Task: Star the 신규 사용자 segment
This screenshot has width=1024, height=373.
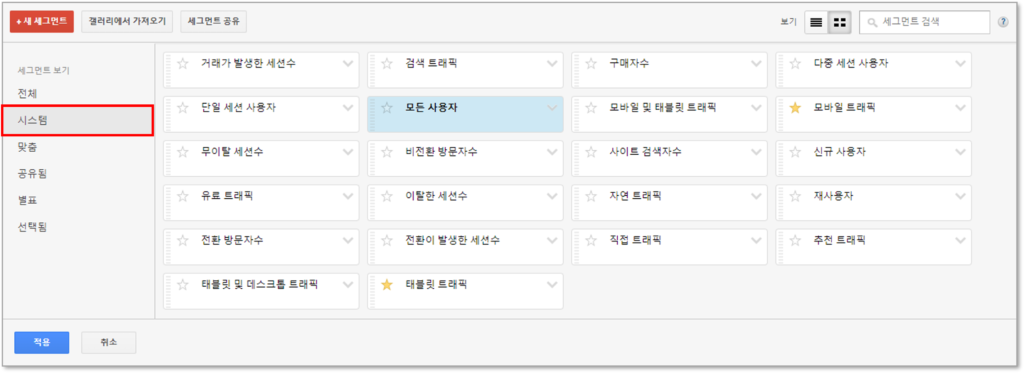Action: (795, 152)
